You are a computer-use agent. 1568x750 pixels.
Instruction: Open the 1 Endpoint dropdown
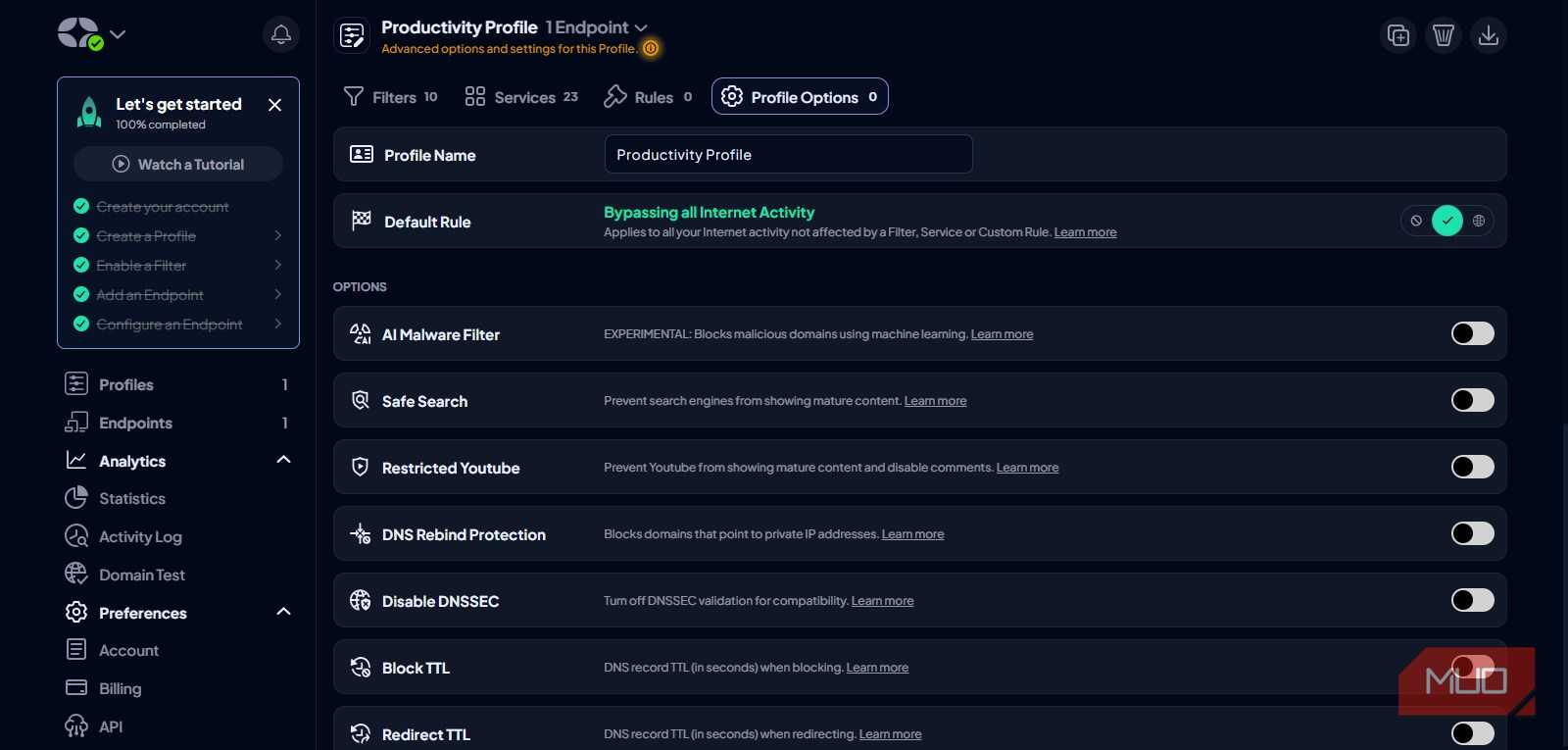(x=597, y=27)
